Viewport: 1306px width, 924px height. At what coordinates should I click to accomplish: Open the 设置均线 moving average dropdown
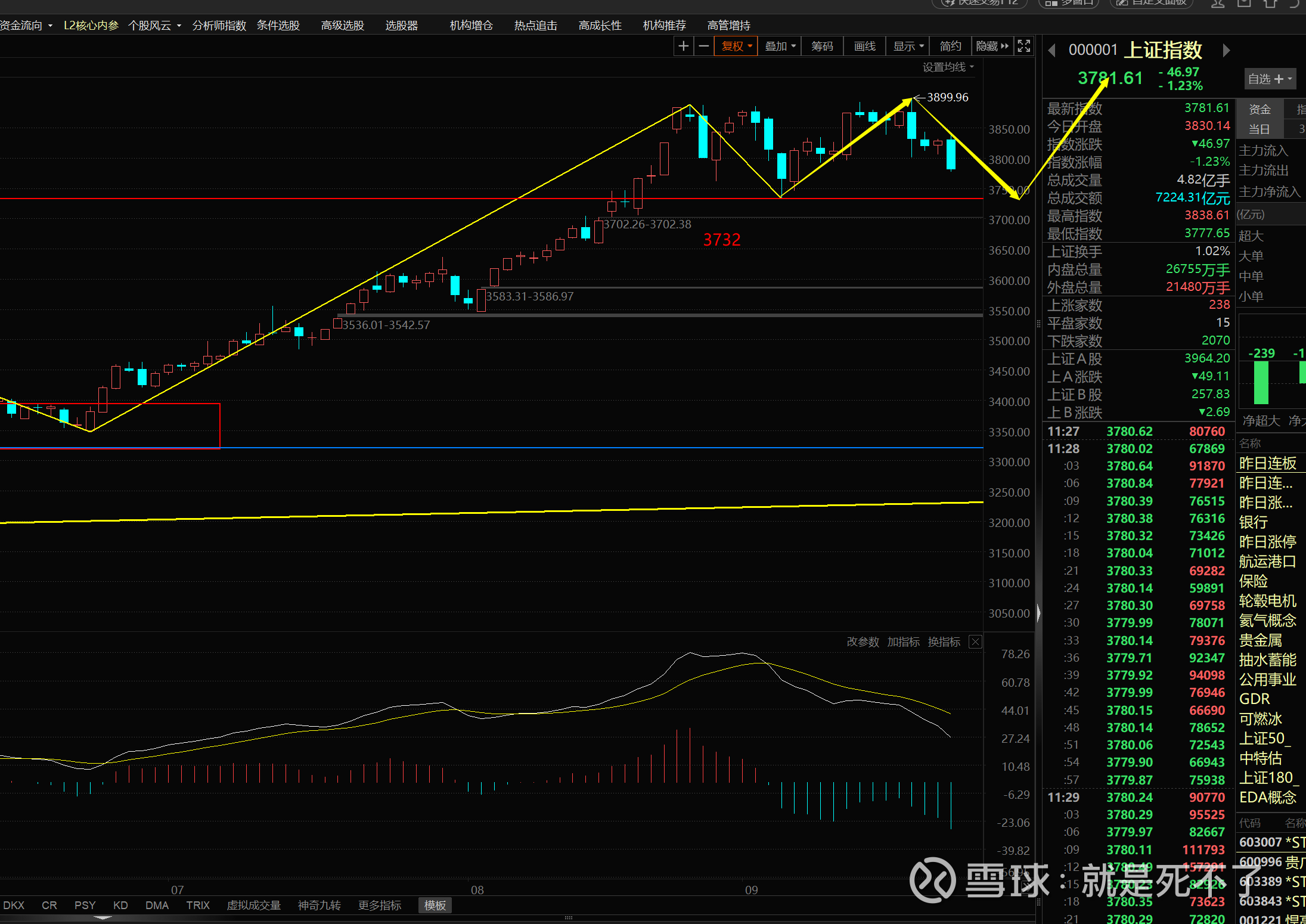948,67
